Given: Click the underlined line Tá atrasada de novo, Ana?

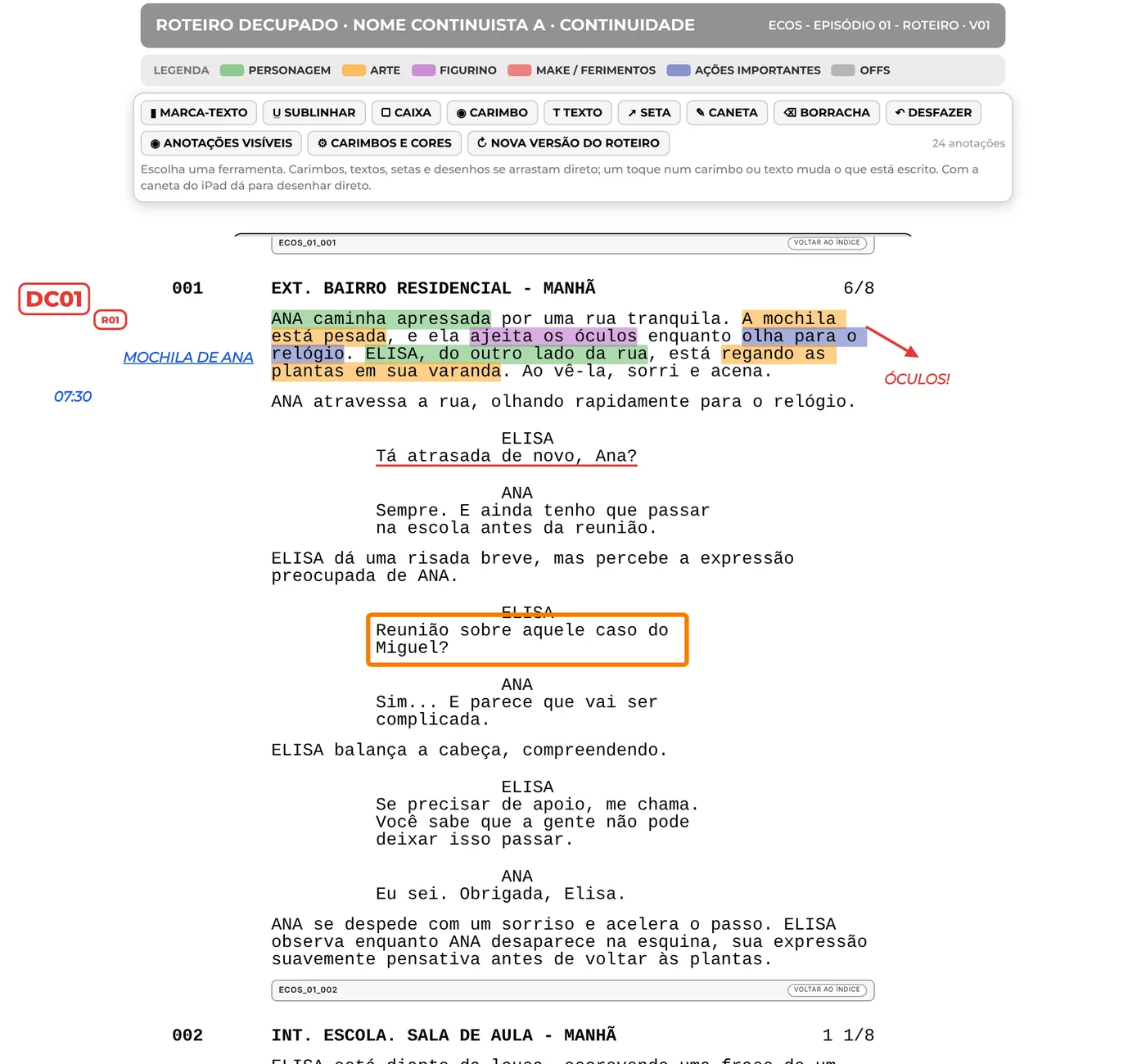Looking at the screenshot, I should (507, 457).
